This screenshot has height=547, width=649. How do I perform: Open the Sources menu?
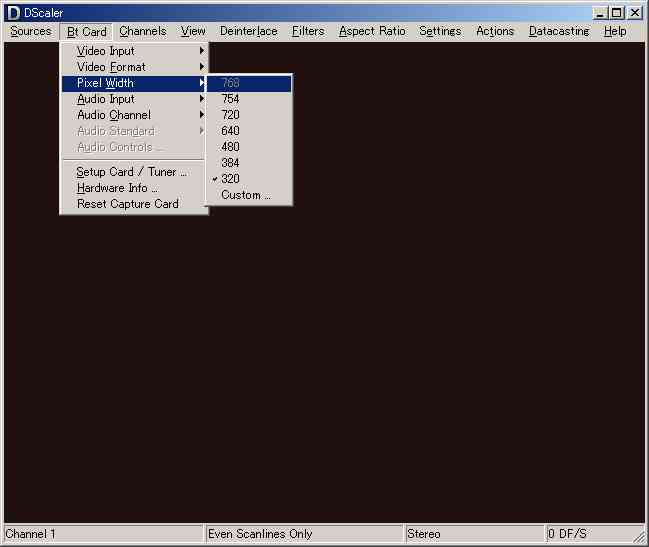coord(31,31)
